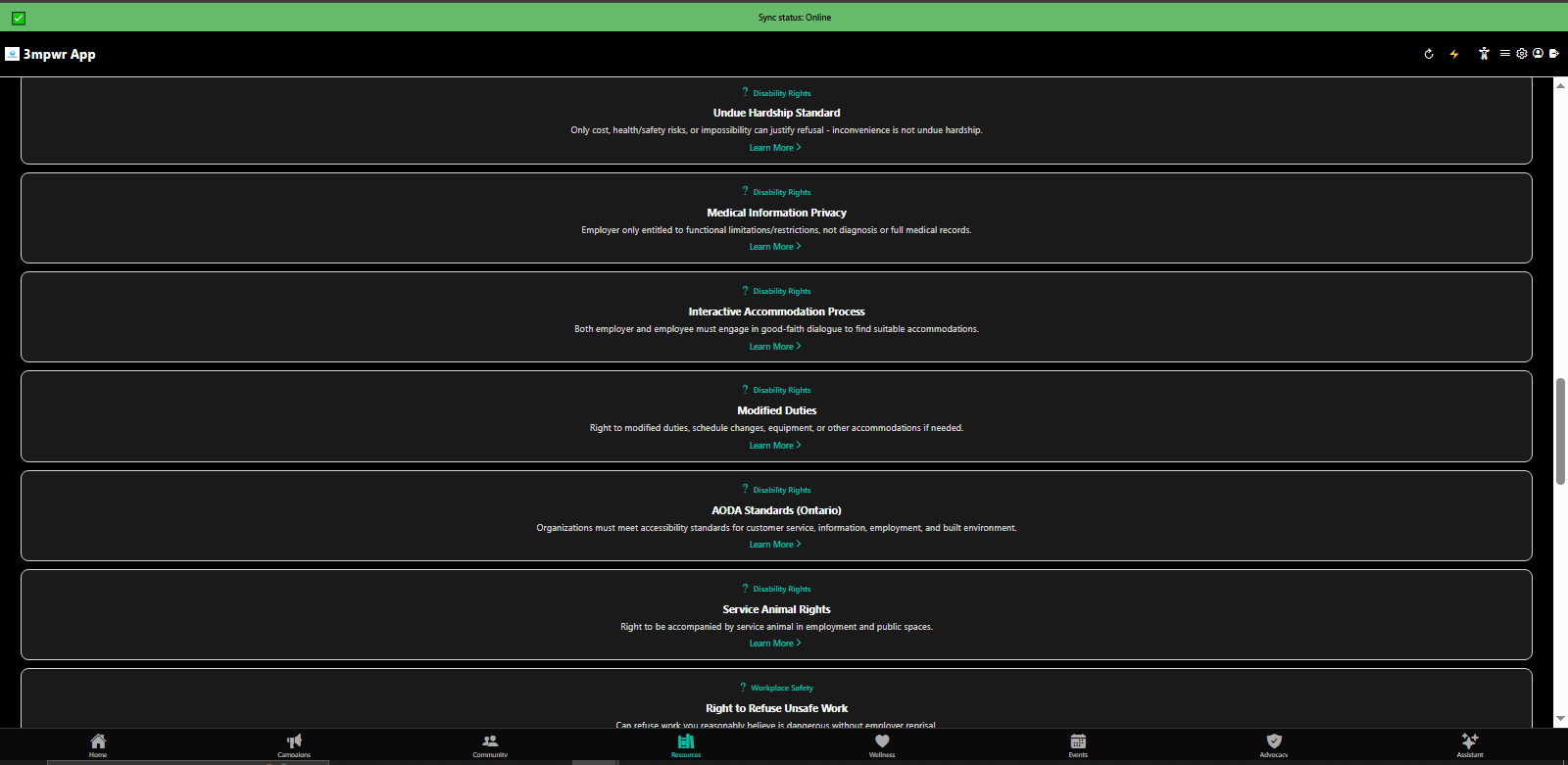Click the vertical scrollbar thumb
Screen dimensions: 1568x765
pyautogui.click(x=1560, y=431)
